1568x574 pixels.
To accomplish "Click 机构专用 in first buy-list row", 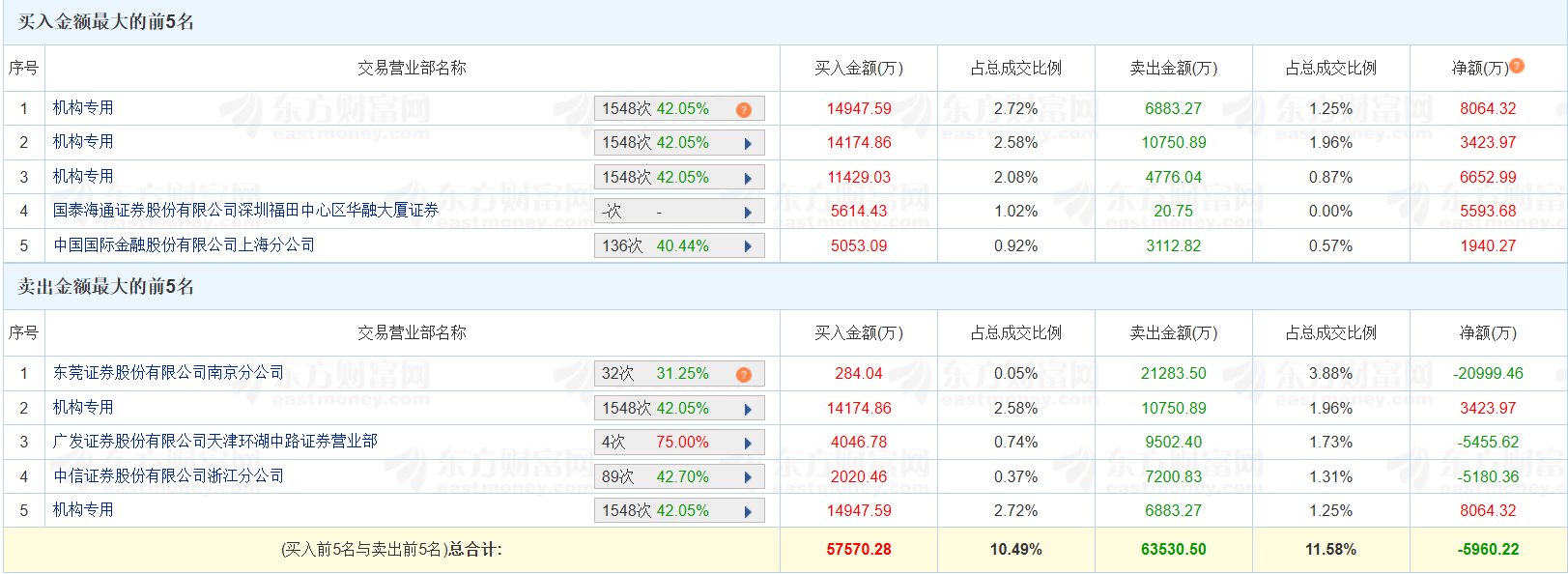I will point(83,108).
